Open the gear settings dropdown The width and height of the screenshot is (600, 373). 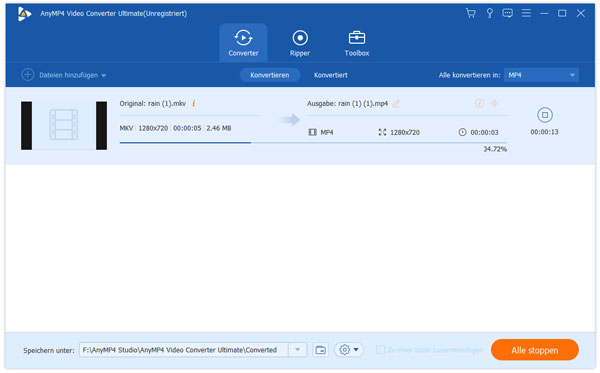[349, 350]
